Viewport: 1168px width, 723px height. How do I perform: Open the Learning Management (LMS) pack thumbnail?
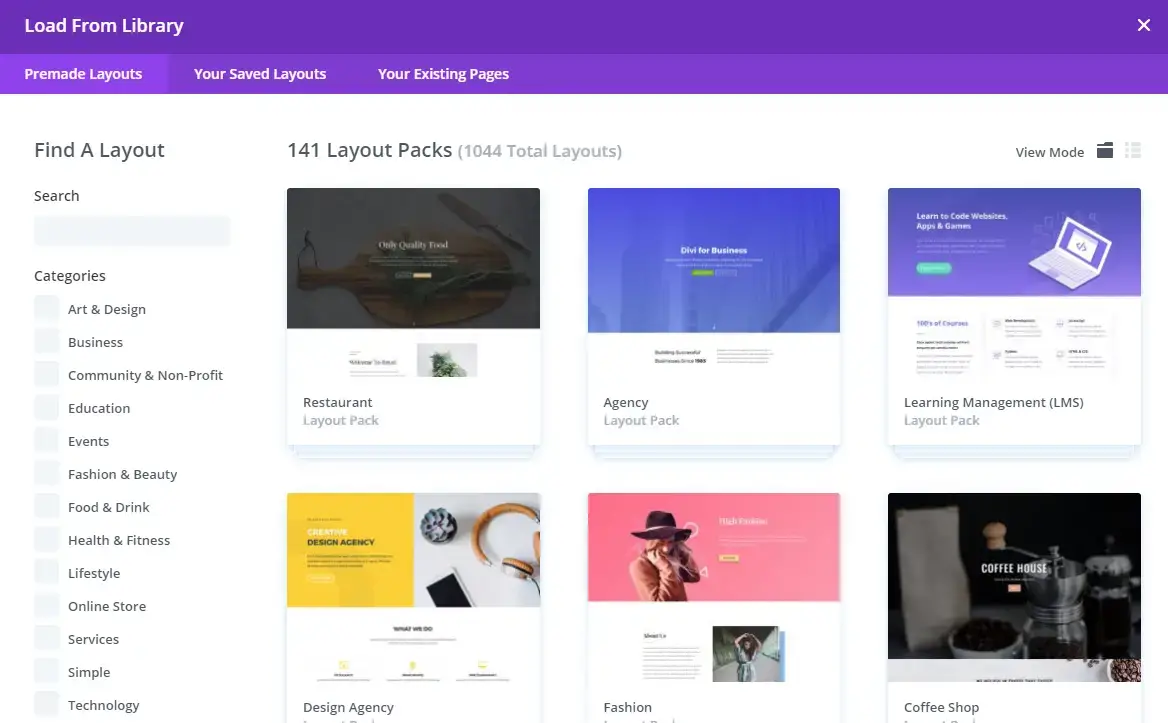1014,283
